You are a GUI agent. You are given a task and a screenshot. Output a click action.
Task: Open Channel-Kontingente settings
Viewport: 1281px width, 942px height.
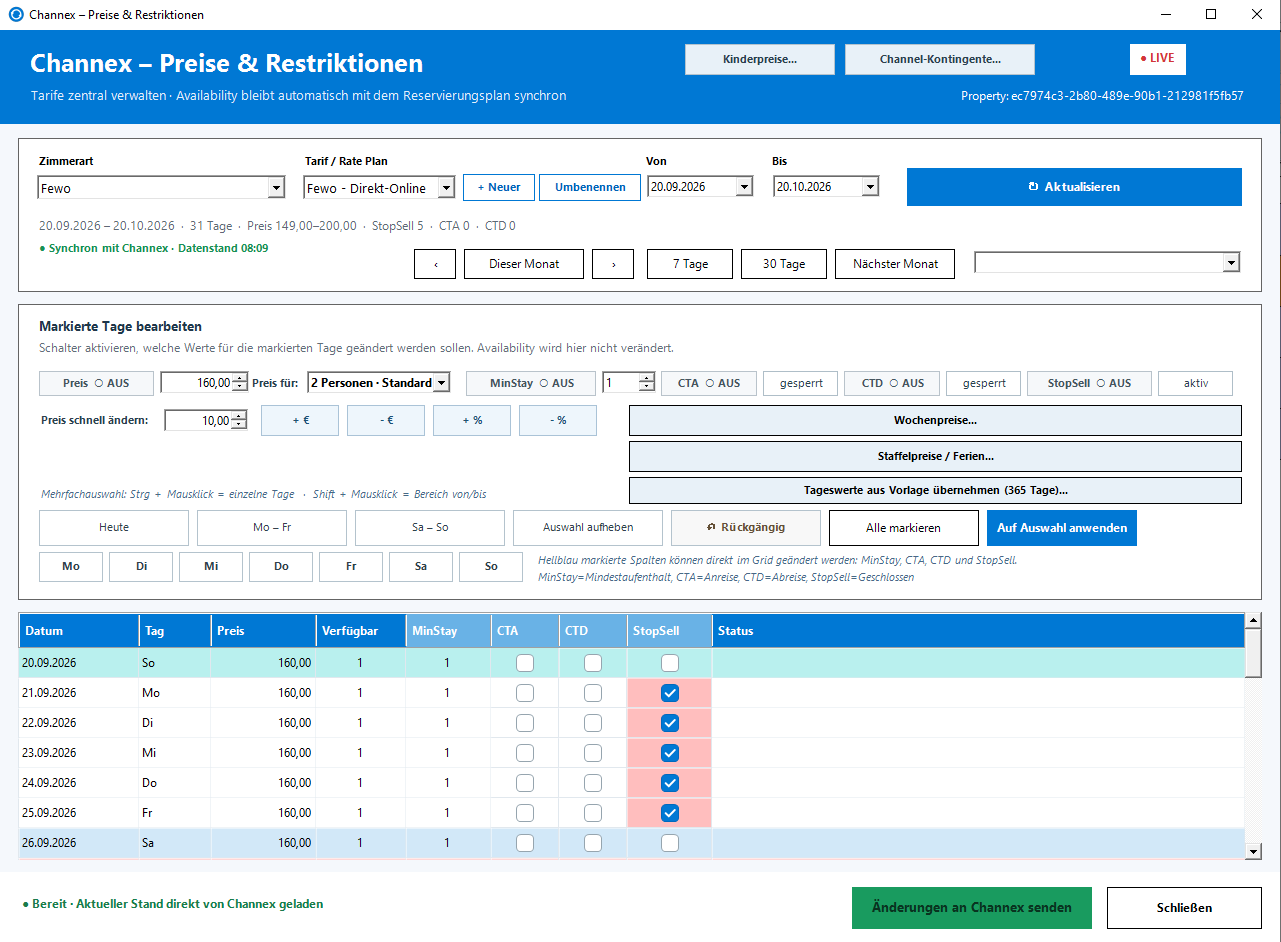pos(940,60)
